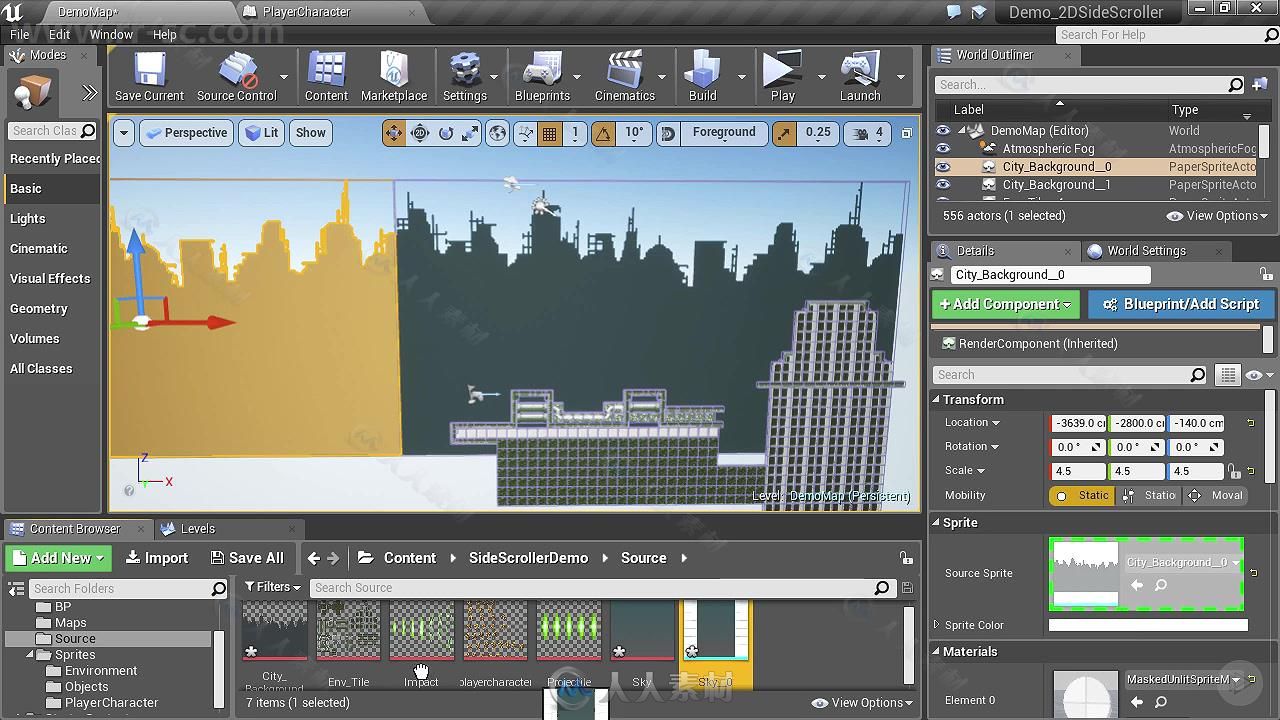Reset Location to default yellow arrow
Viewport: 1280px width, 720px height.
[1250, 423]
